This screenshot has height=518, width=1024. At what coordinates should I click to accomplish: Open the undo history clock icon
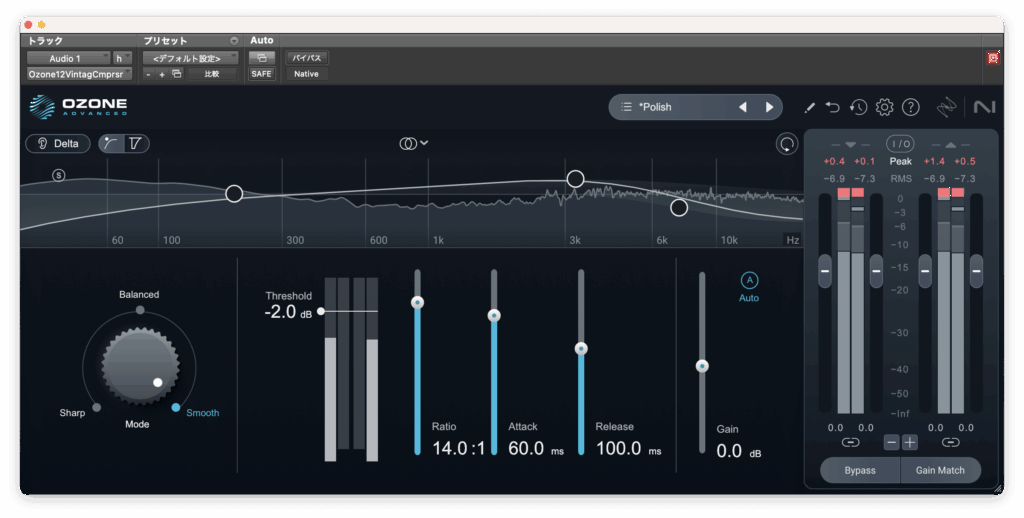pyautogui.click(x=858, y=107)
